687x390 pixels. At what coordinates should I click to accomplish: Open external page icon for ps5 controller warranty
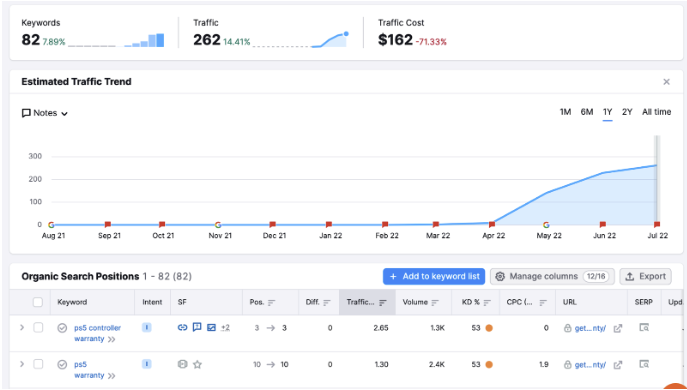click(x=618, y=328)
